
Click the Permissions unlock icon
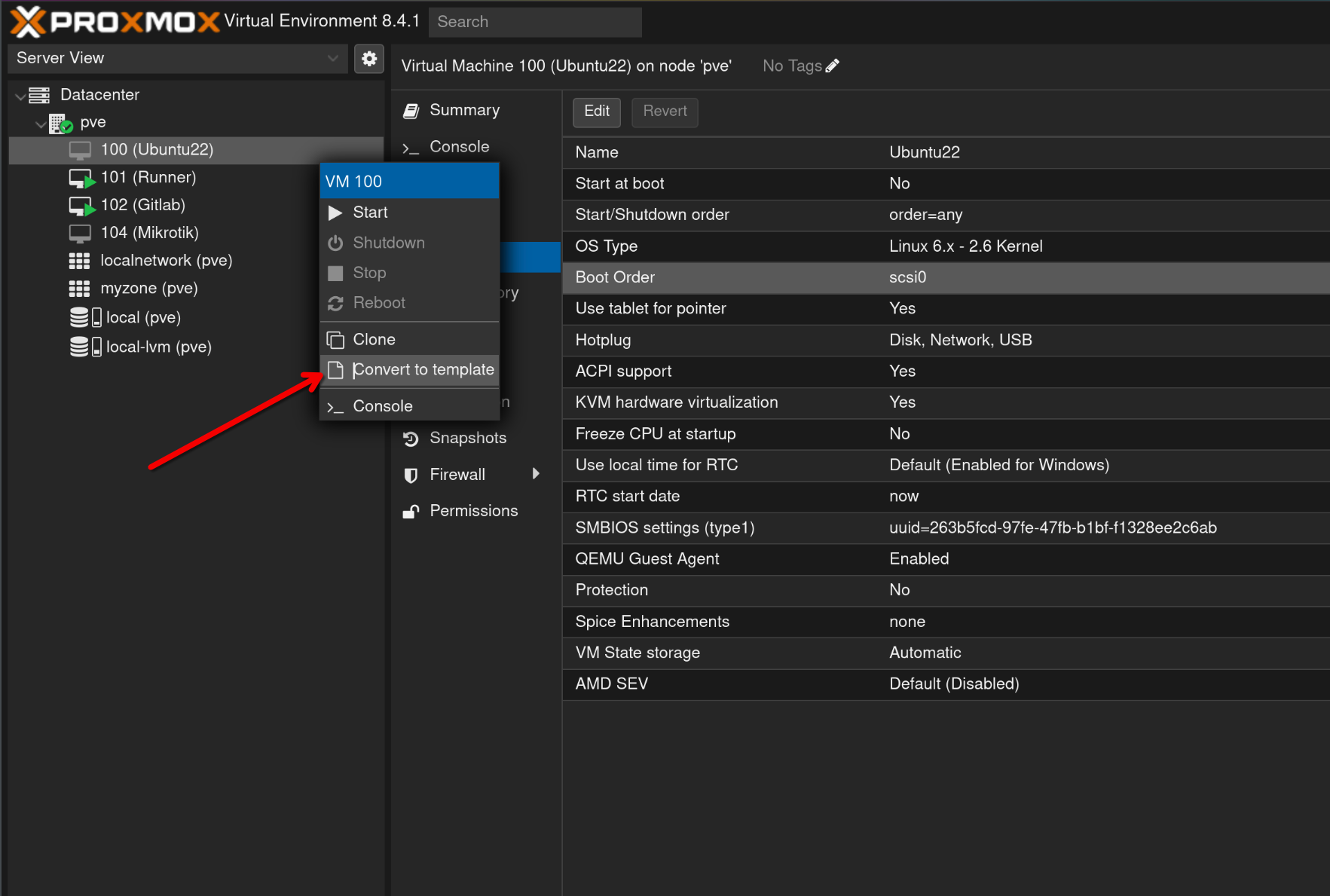(411, 512)
